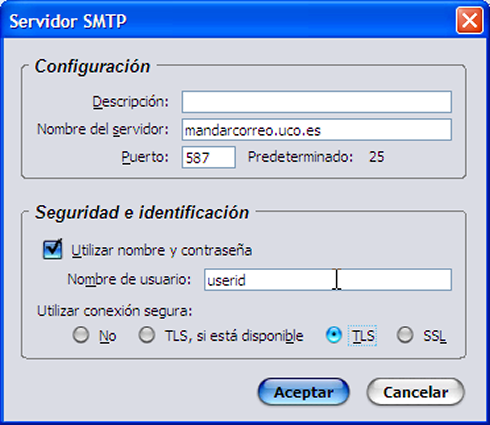Image resolution: width=490 pixels, height=425 pixels.
Task: Click the Descripción label text
Action: (x=130, y=102)
